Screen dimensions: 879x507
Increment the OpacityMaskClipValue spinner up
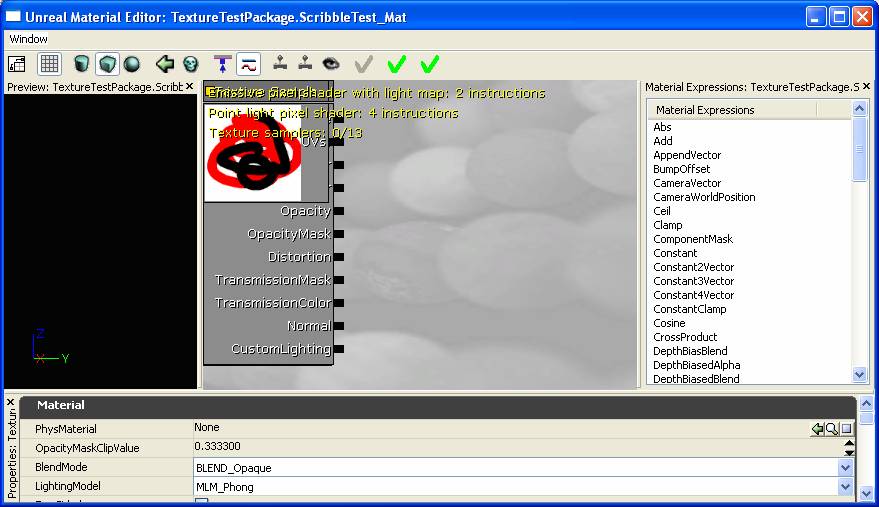[849, 443]
